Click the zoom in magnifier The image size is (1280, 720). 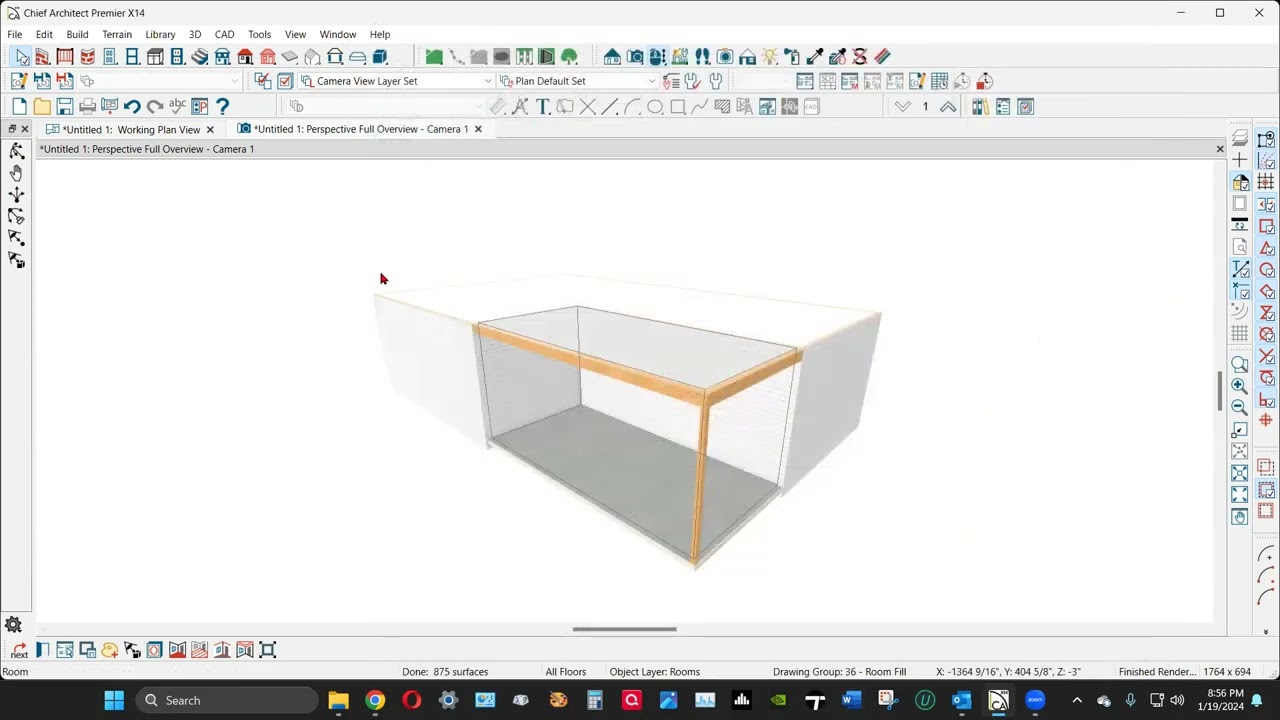coord(1240,385)
